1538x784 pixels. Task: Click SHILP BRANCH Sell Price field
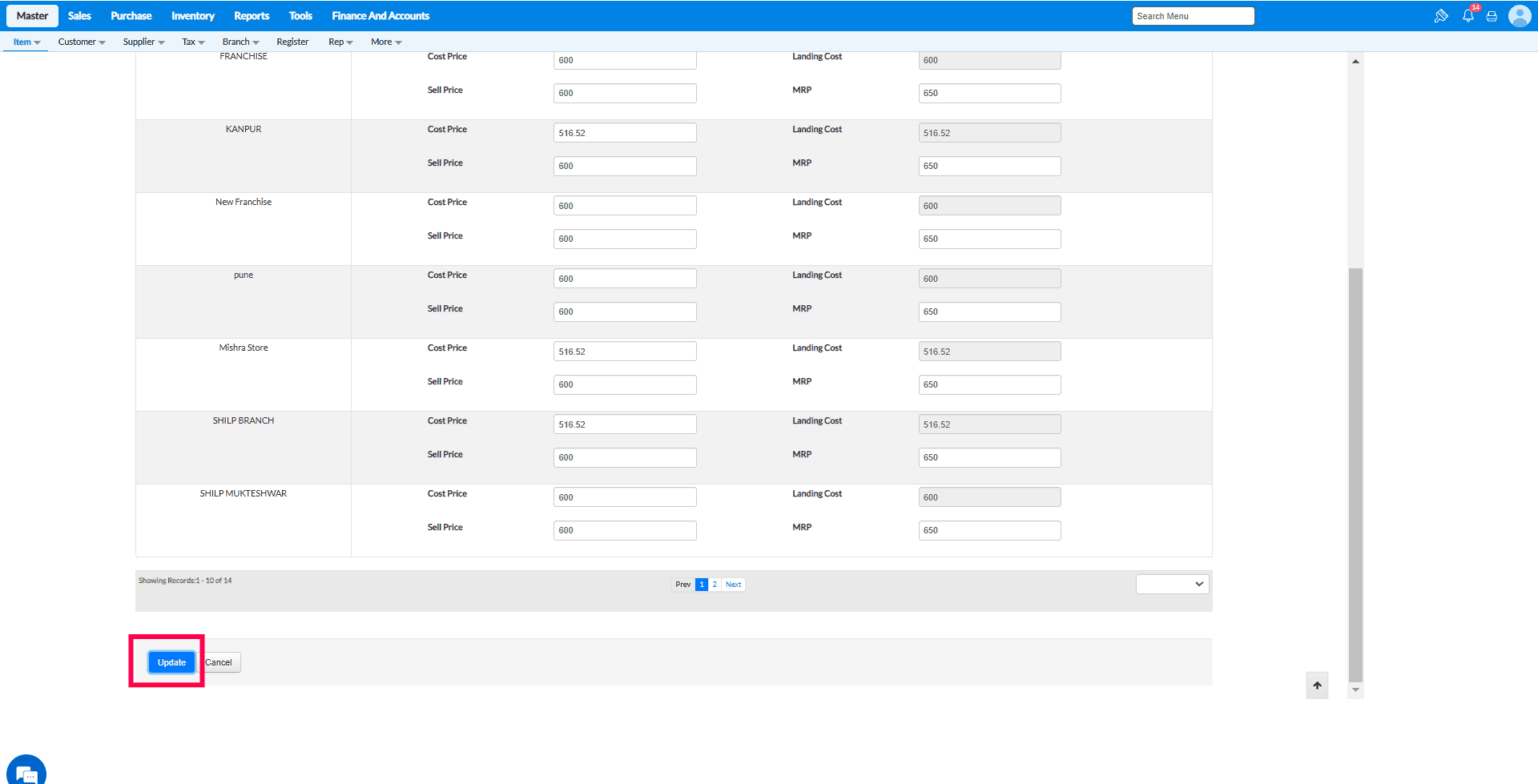[625, 457]
